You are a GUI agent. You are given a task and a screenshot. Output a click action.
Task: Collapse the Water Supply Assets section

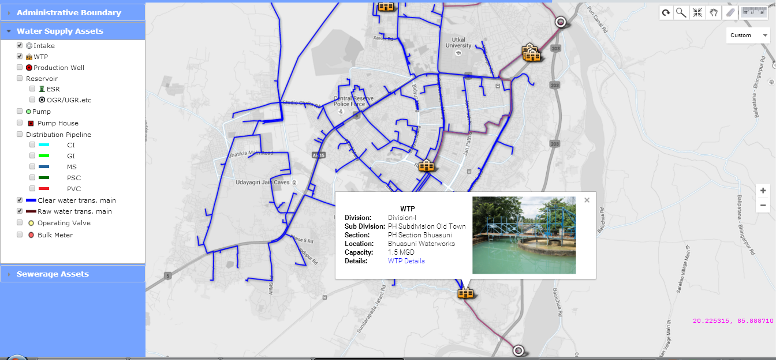72,31
